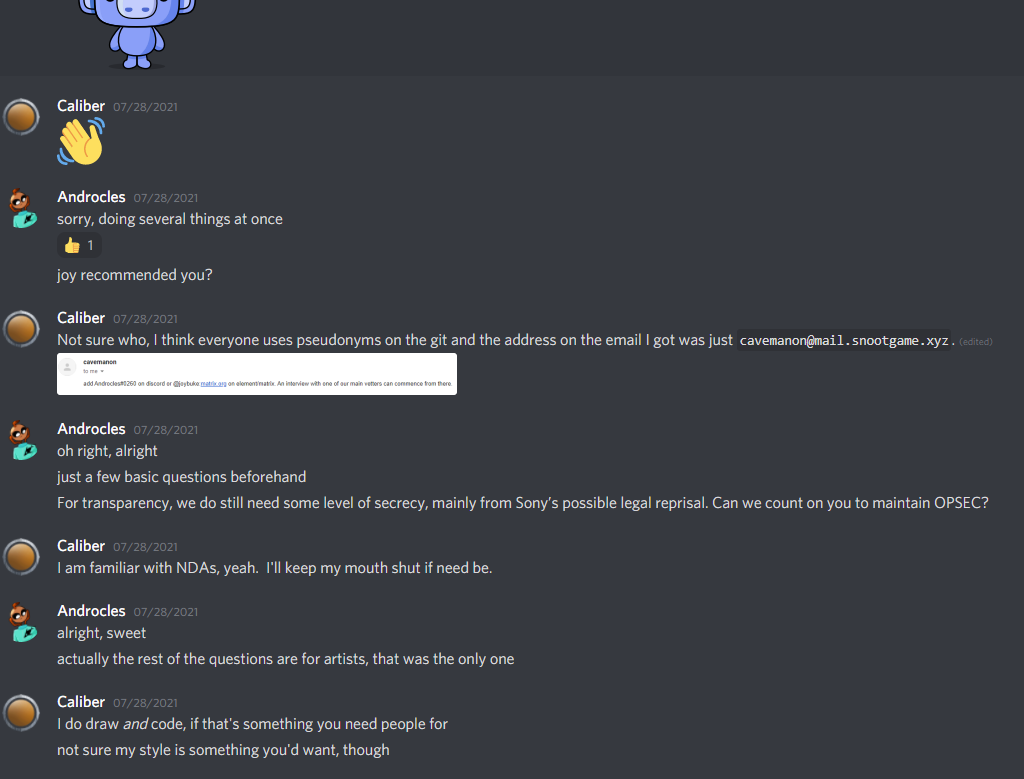Screen dimensions: 1024x779
Task: Click the "(edited)" label on Caliber's message
Action: point(975,342)
